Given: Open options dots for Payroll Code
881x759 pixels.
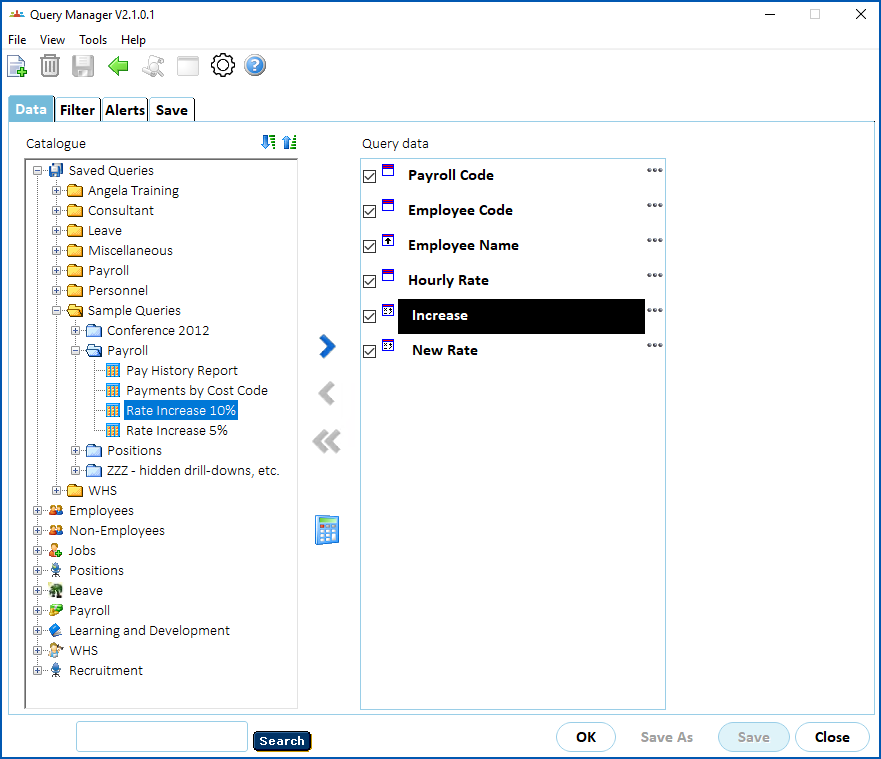Looking at the screenshot, I should click(x=655, y=170).
